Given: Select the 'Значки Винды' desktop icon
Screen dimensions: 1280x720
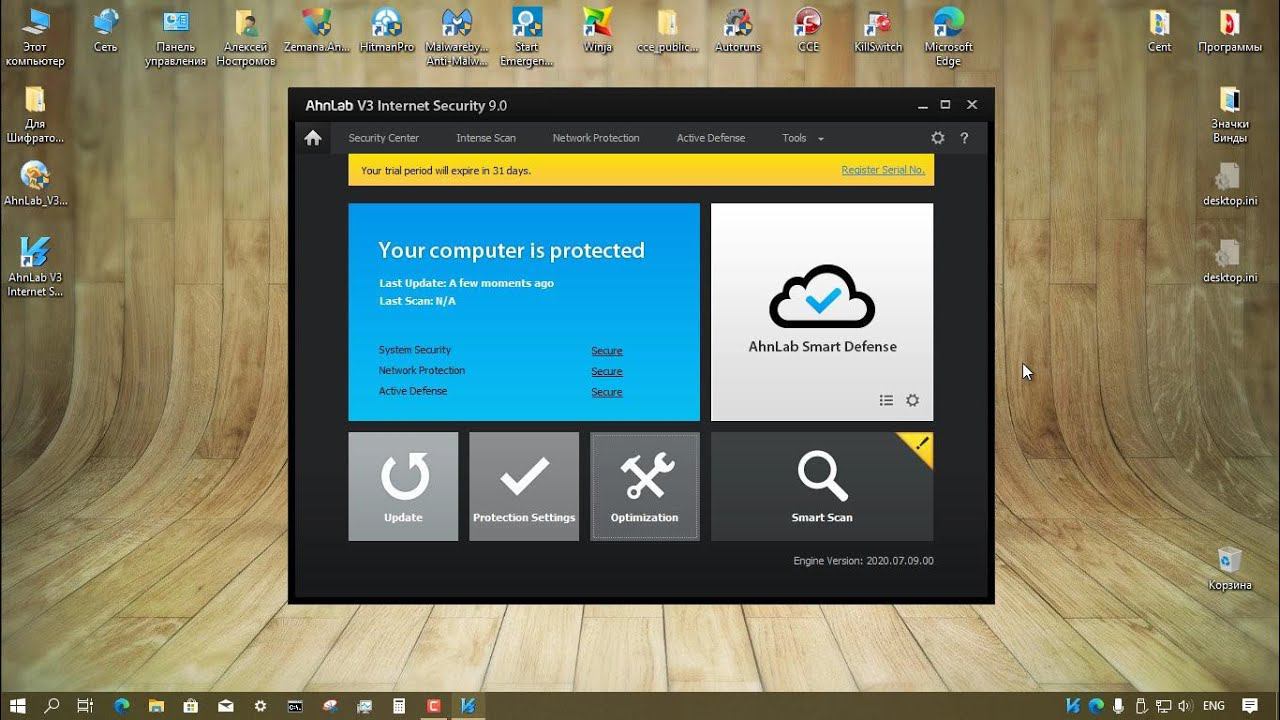Looking at the screenshot, I should click(1230, 115).
